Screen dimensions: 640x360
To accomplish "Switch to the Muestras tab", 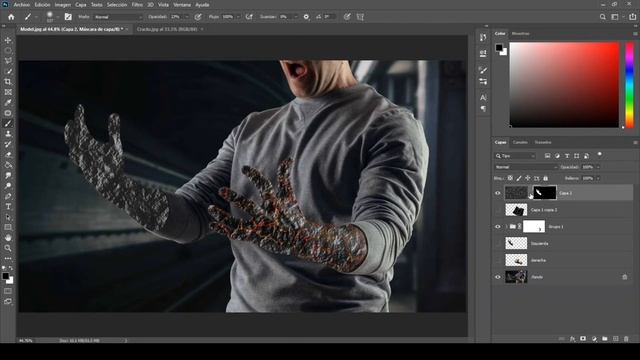I will 520,33.
